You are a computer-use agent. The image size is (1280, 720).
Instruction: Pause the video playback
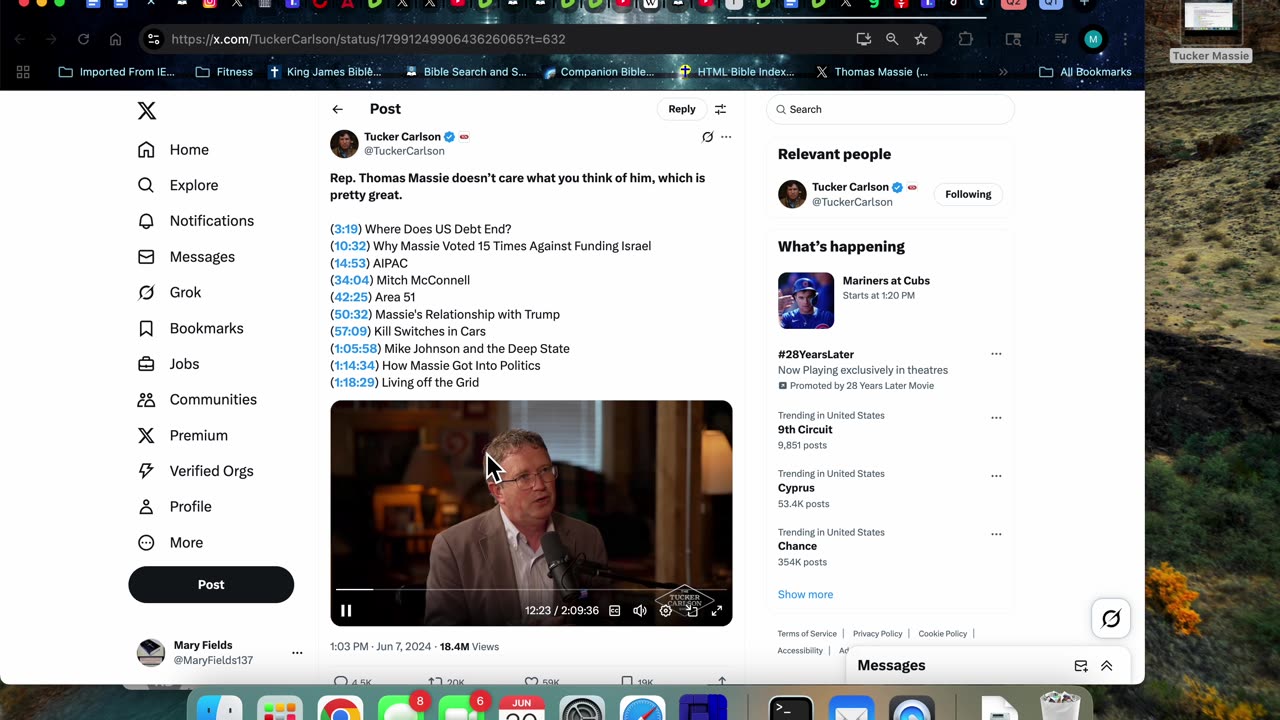pyautogui.click(x=346, y=611)
